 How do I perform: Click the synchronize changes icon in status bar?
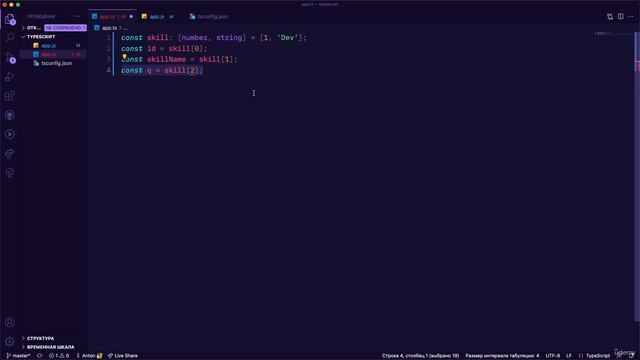(40, 356)
